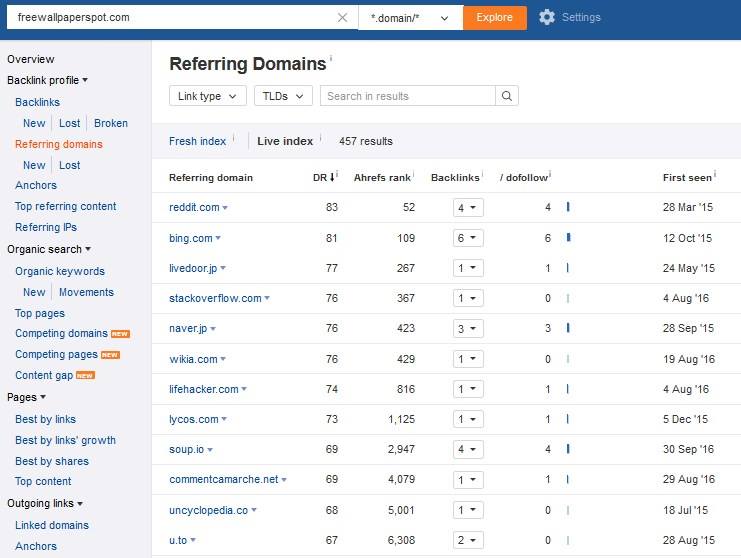Viewport: 741px width, 558px height.
Task: Click info icon next to Referring Domains title
Action: (331, 59)
